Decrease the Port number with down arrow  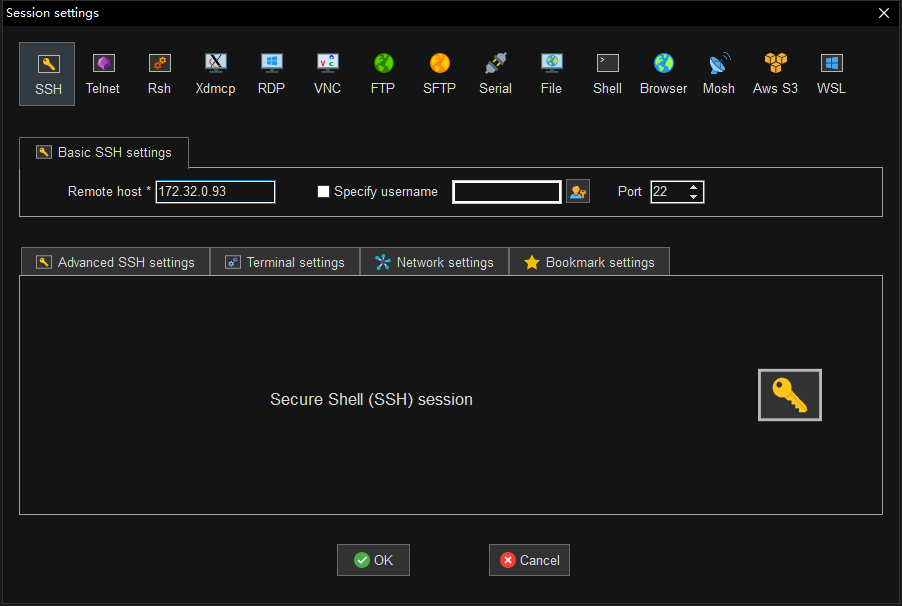694,197
